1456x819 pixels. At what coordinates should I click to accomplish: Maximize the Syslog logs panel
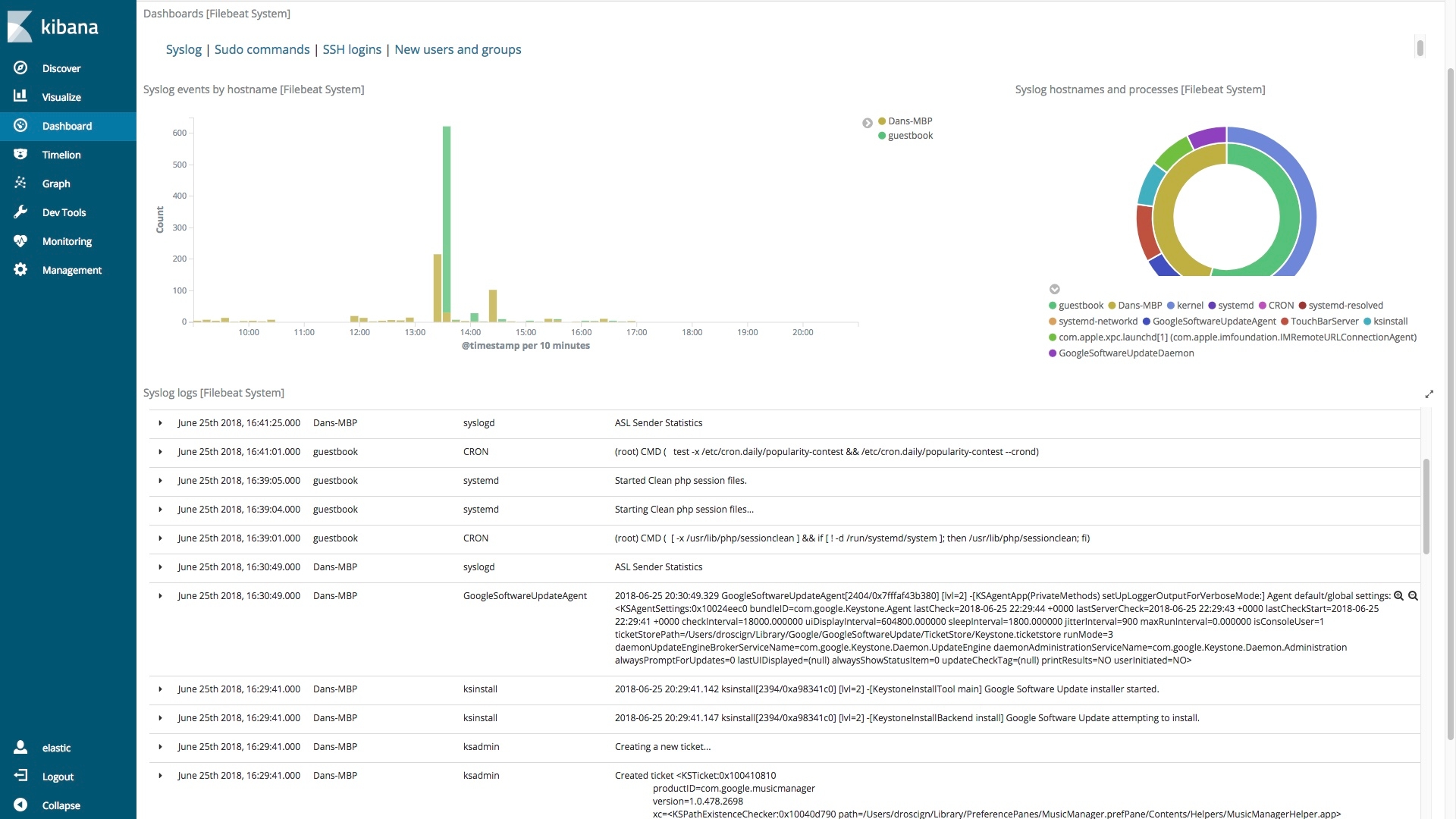(1429, 394)
